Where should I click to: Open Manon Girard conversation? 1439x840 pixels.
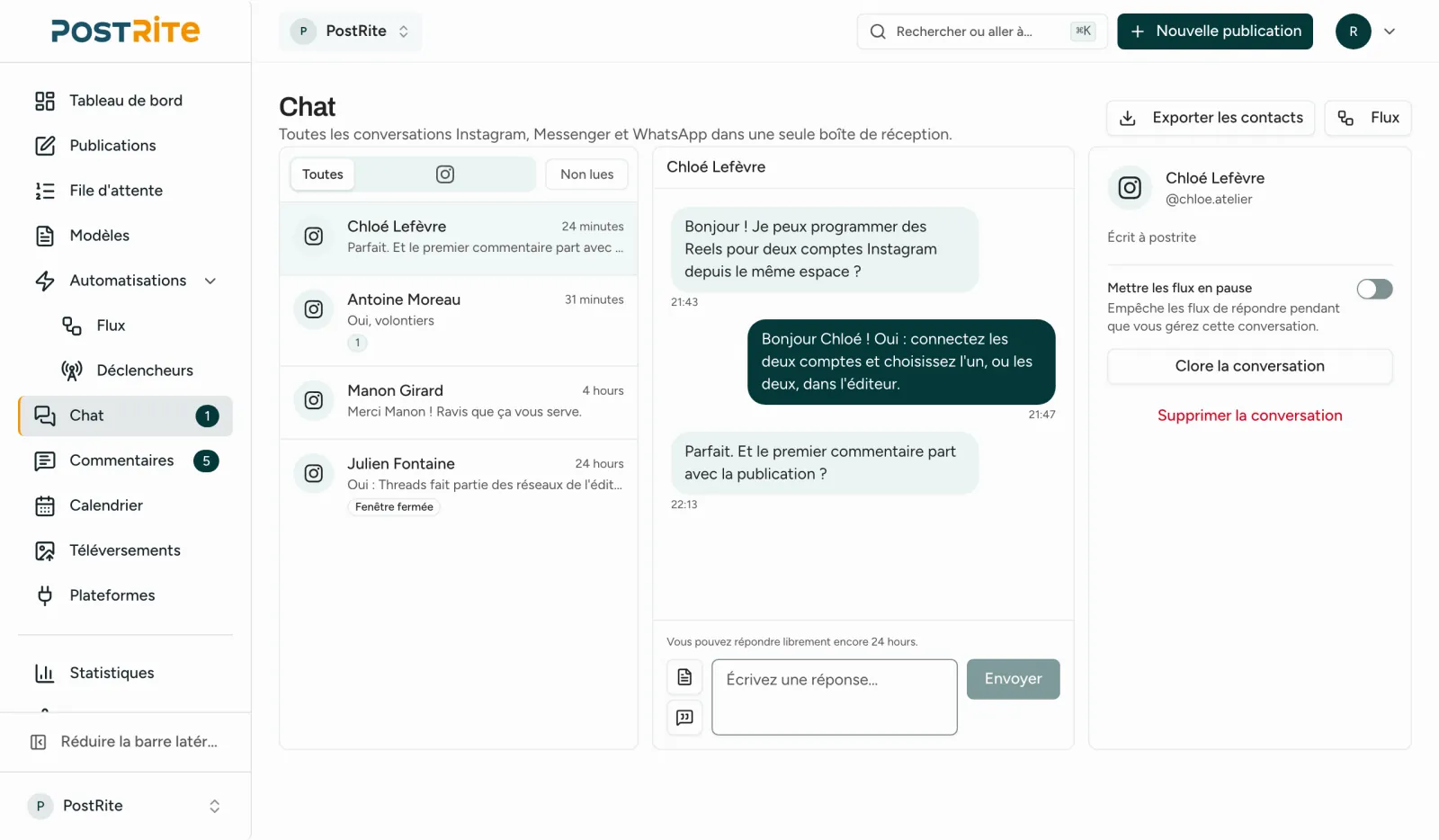[x=459, y=402]
